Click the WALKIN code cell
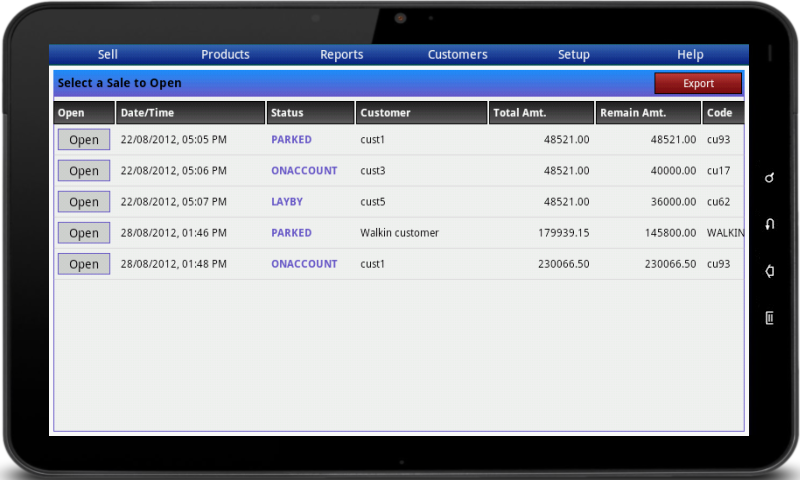800x480 pixels. (x=725, y=233)
